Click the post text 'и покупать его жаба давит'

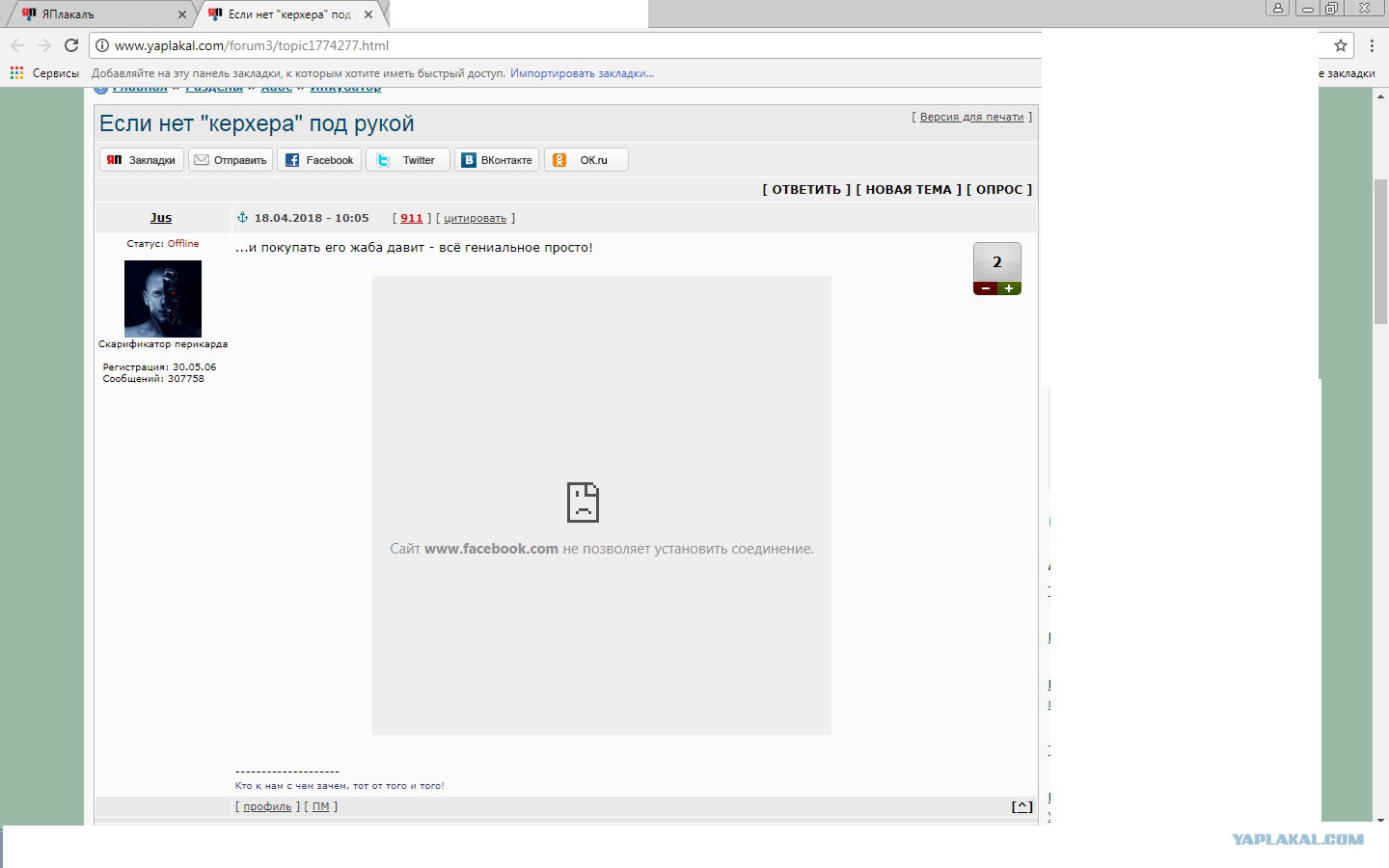(x=337, y=248)
